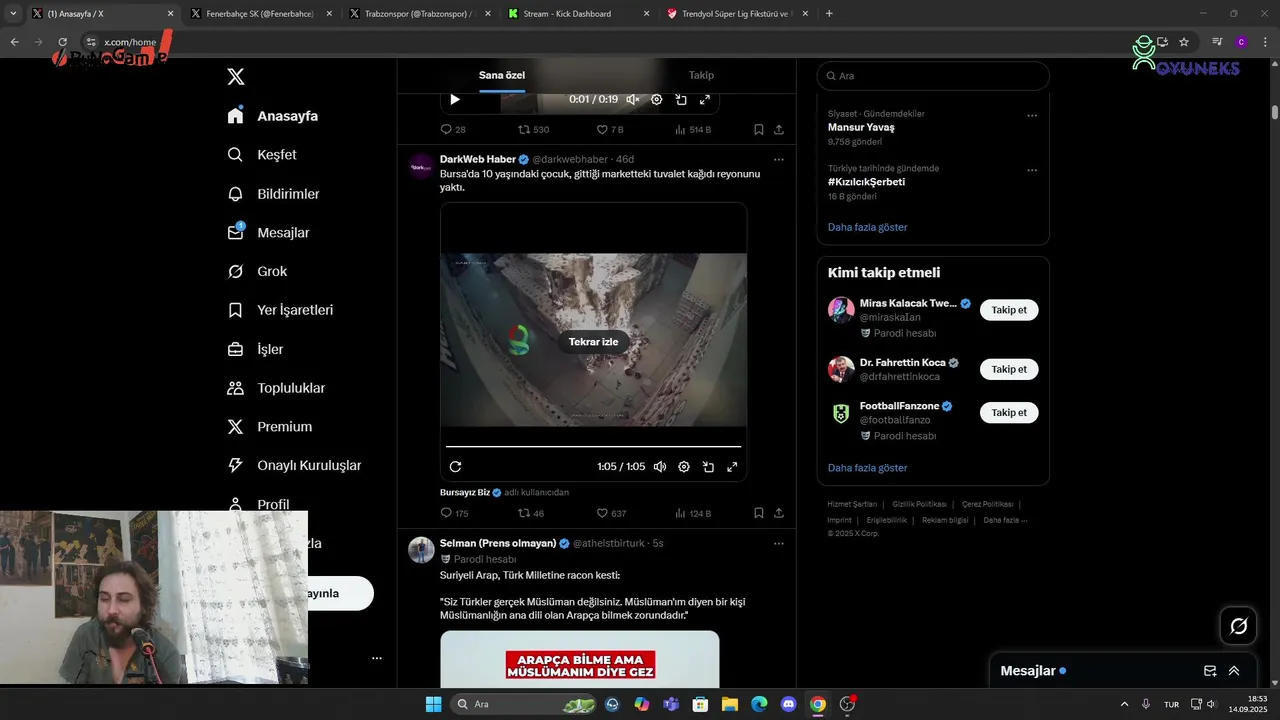1280x720 pixels.
Task: Open Yer İşaretleri bookmarks
Action: point(280,311)
